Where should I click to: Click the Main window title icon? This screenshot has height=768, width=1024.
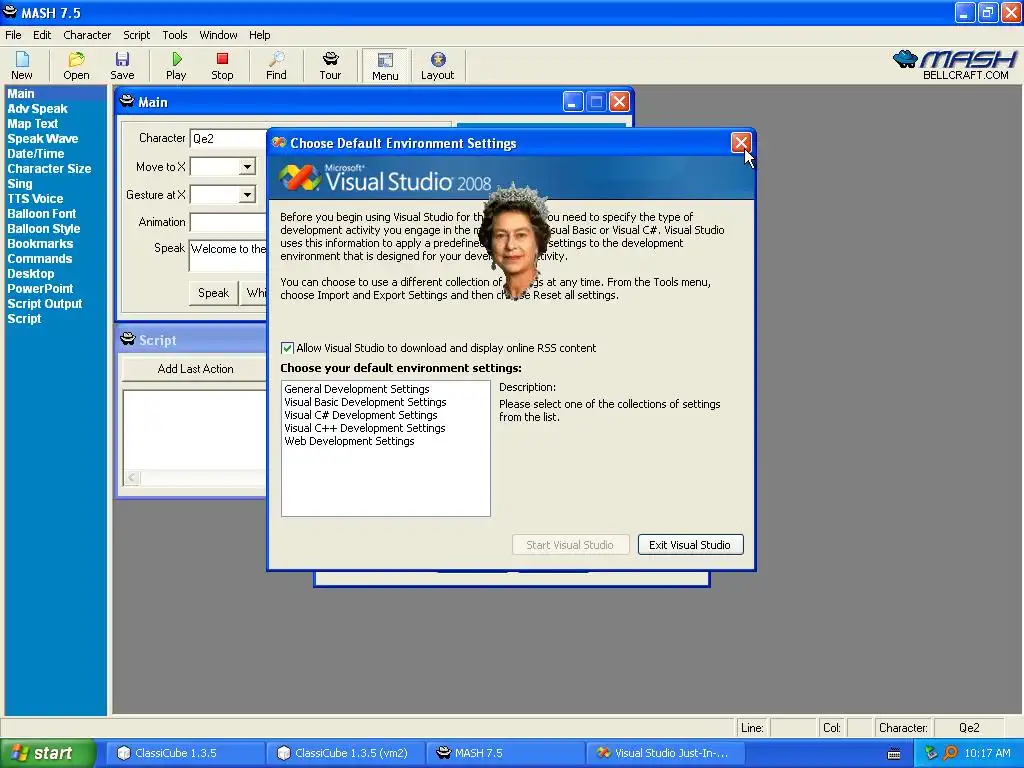tap(127, 101)
